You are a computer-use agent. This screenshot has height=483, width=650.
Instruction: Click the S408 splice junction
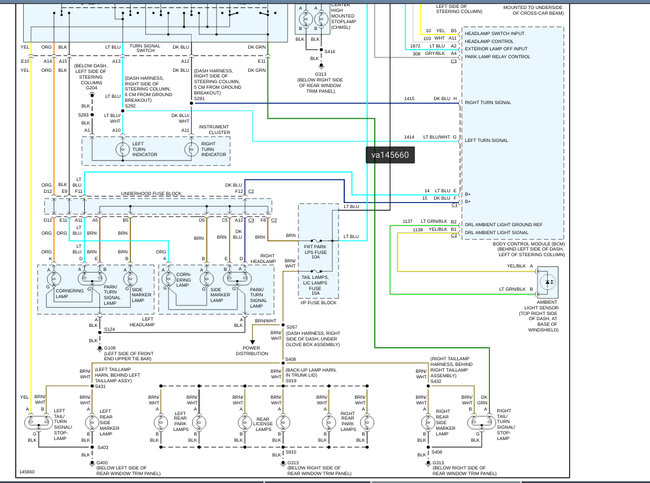pos(283,363)
